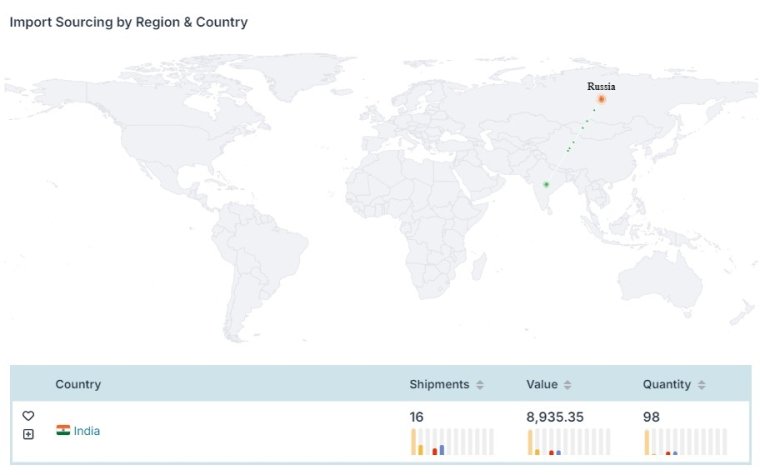Sort table by Shipments arrows
The image size is (760, 475).
click(x=480, y=385)
